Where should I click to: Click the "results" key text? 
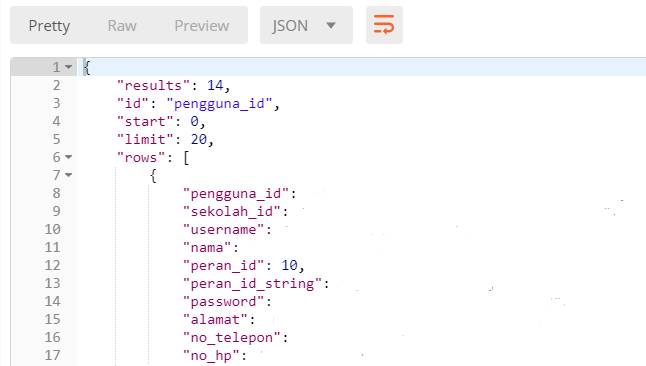click(153, 85)
